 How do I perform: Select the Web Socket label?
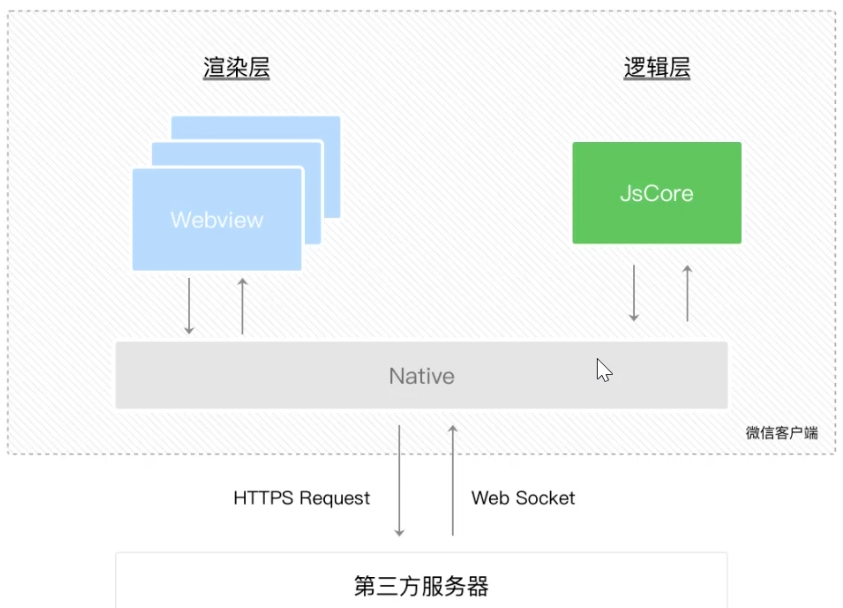[x=523, y=497]
